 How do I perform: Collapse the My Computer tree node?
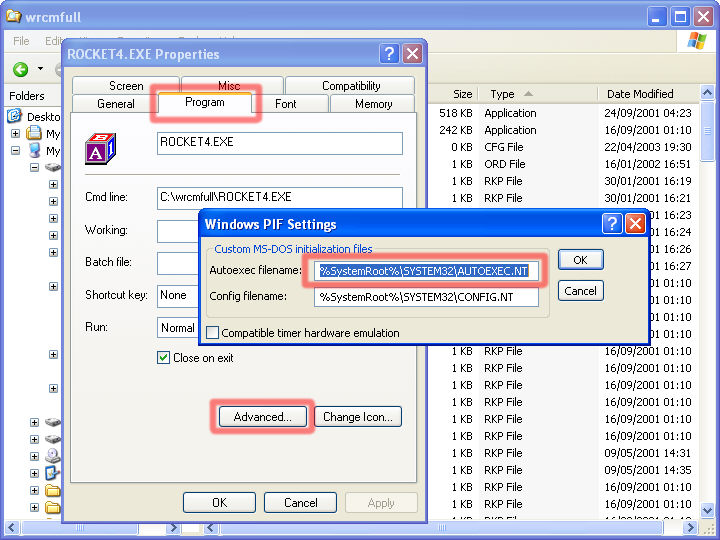pyautogui.click(x=15, y=151)
